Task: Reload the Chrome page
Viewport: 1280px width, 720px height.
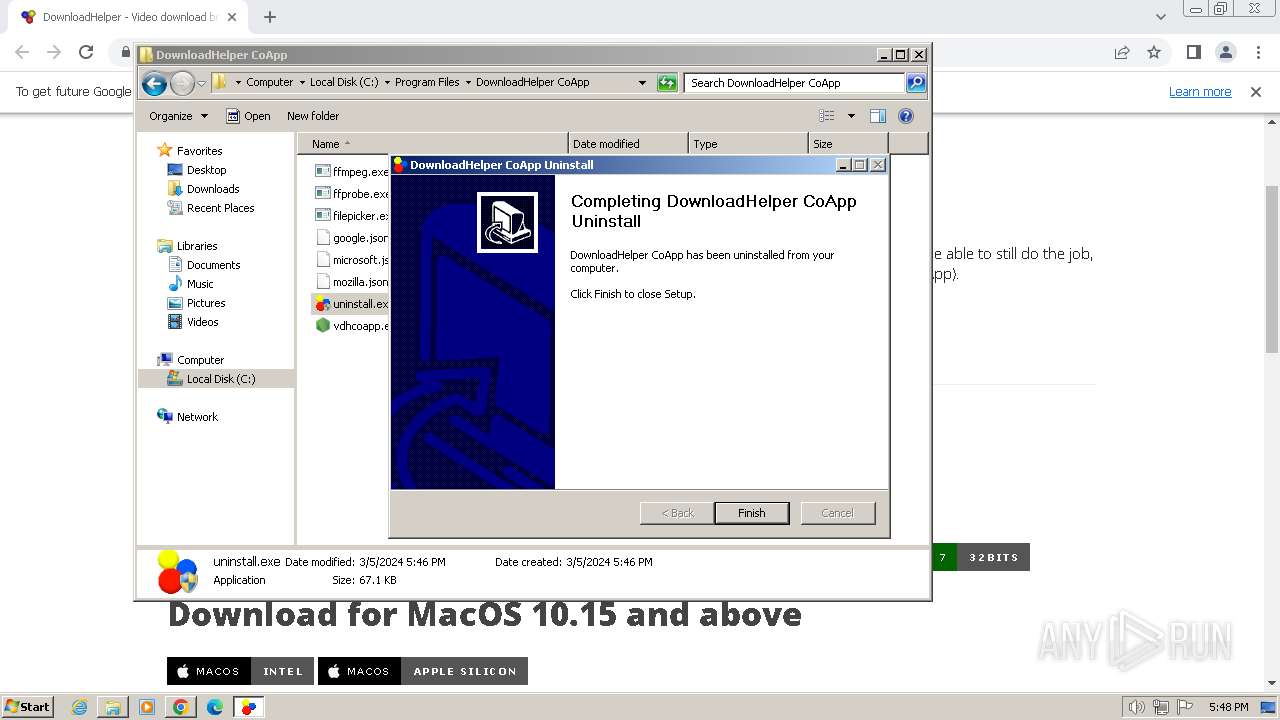Action: tap(86, 52)
